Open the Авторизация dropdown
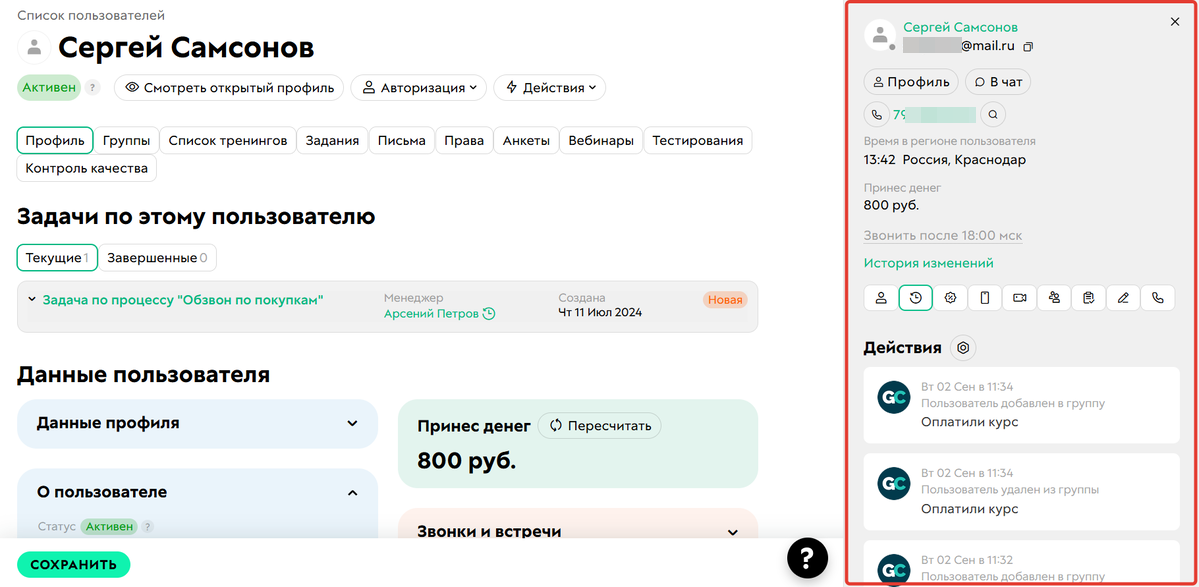Image resolution: width=1199 pixels, height=587 pixels. [418, 87]
